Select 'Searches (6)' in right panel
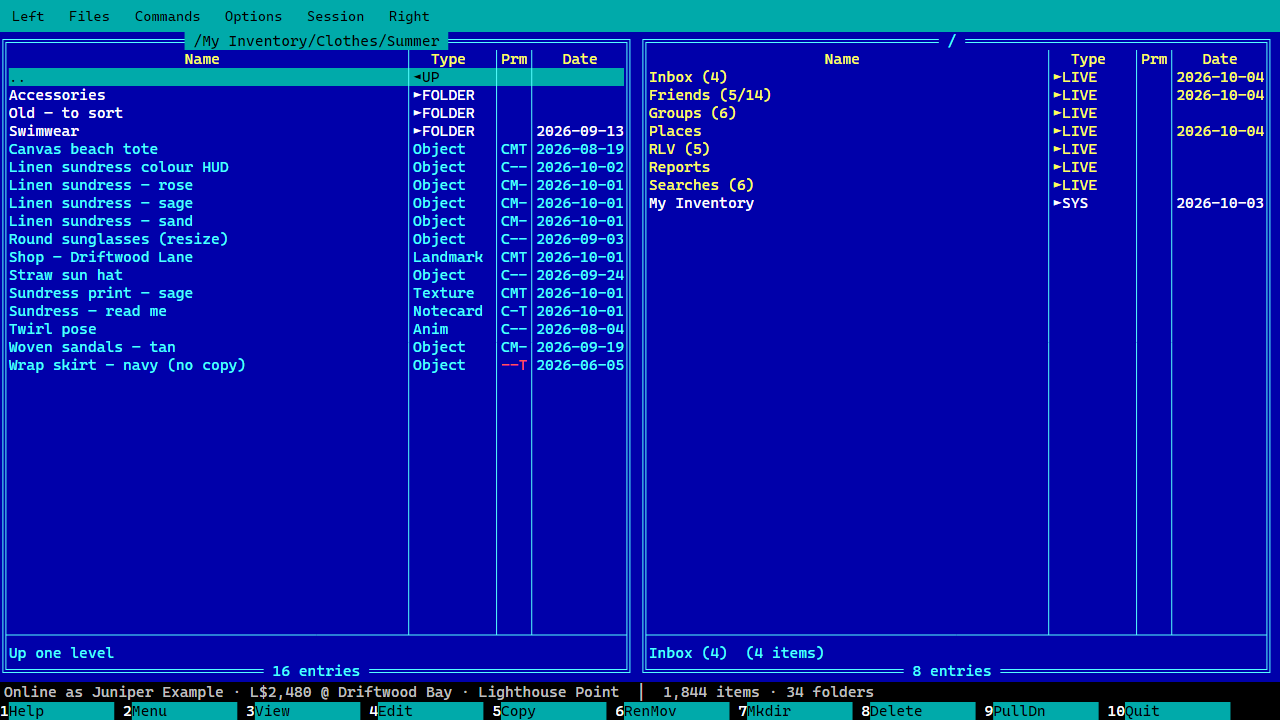 pyautogui.click(x=956, y=185)
